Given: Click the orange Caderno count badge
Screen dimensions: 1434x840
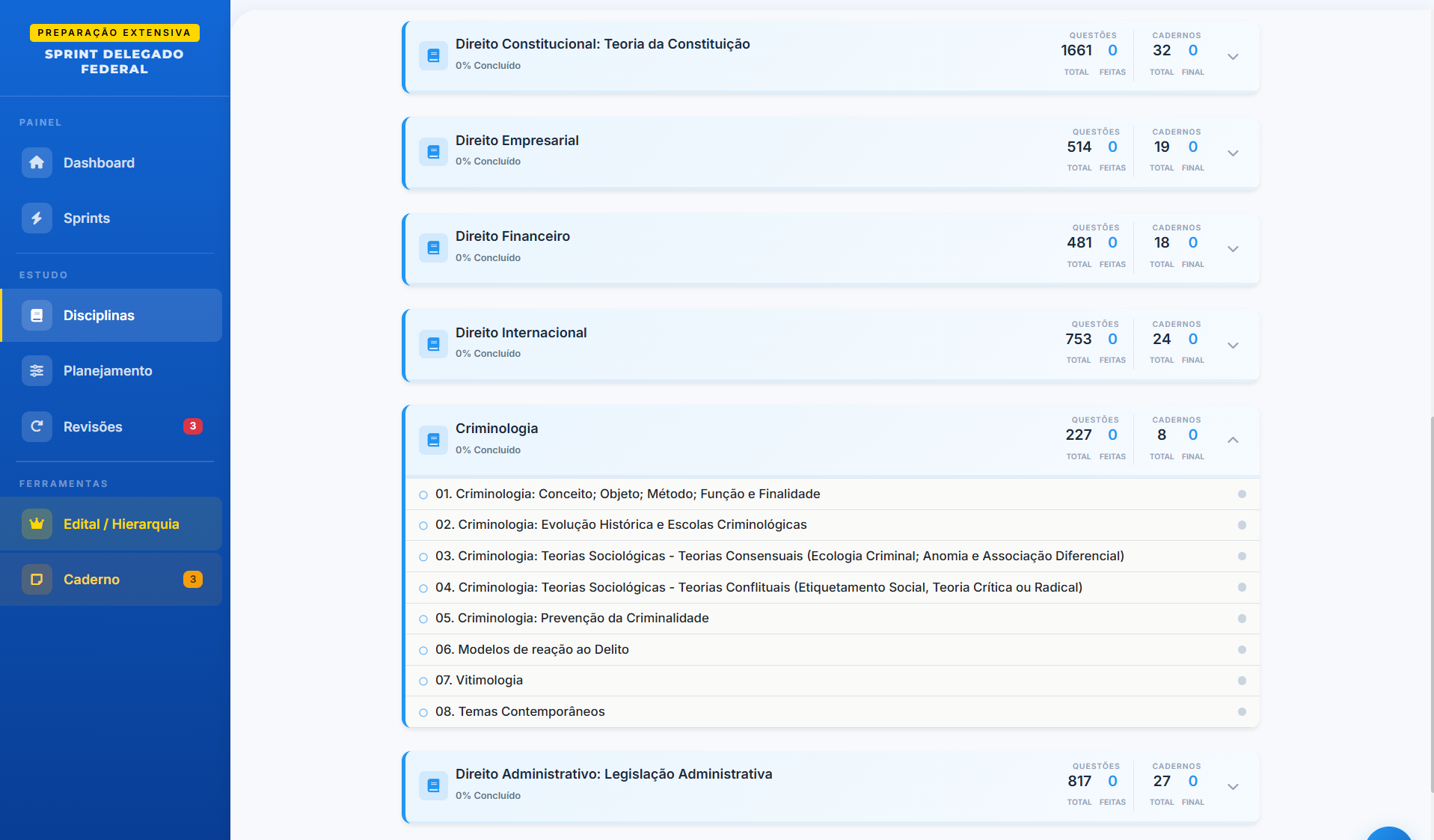Looking at the screenshot, I should coord(193,579).
